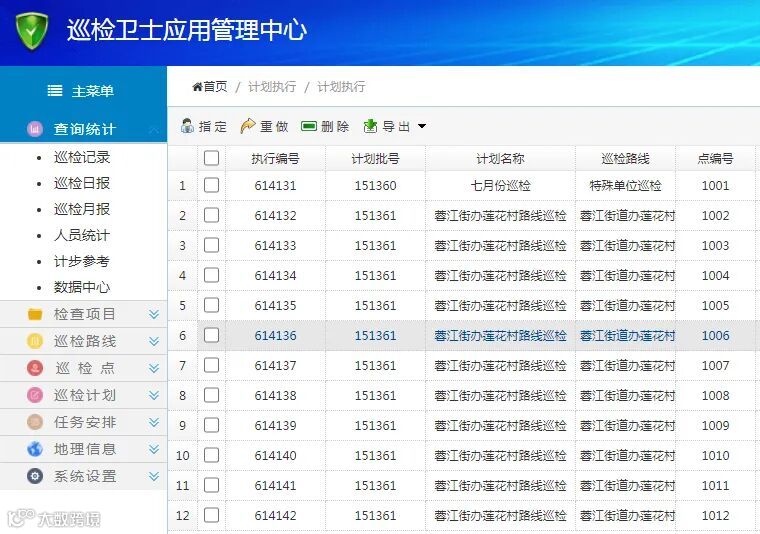Select cell 特殊单位巡检

[x=625, y=186]
